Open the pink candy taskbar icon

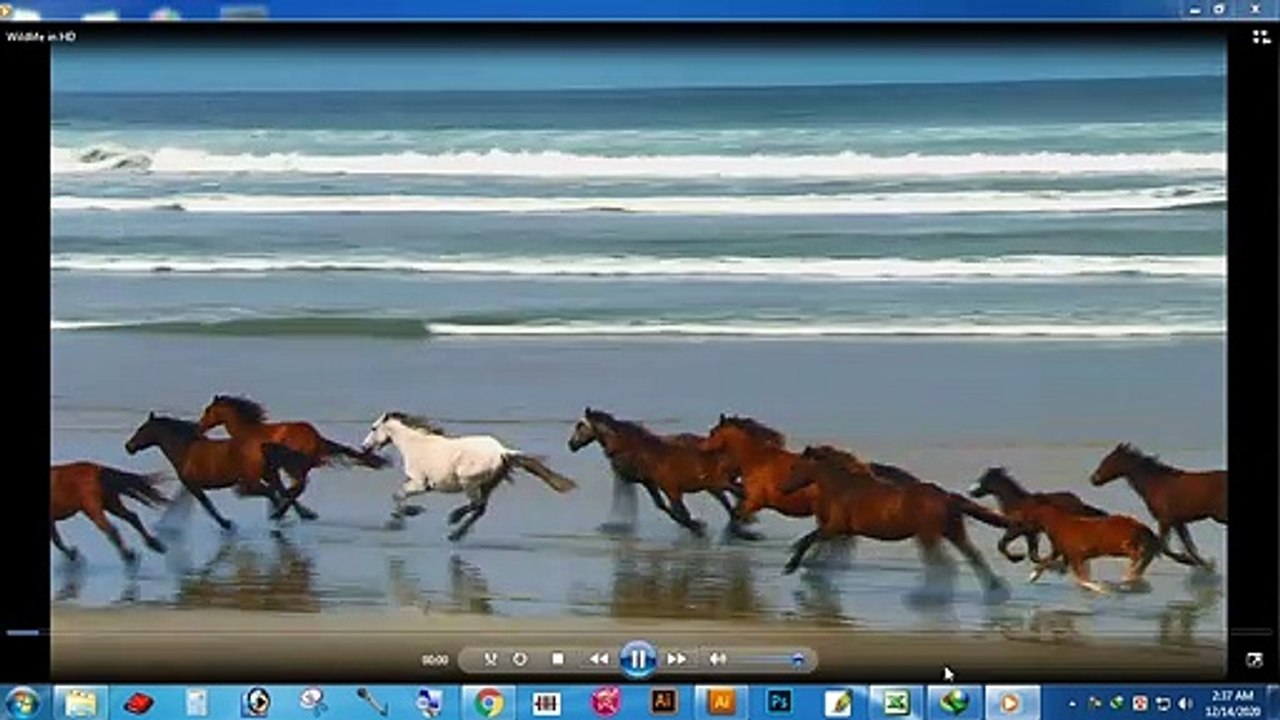click(606, 702)
